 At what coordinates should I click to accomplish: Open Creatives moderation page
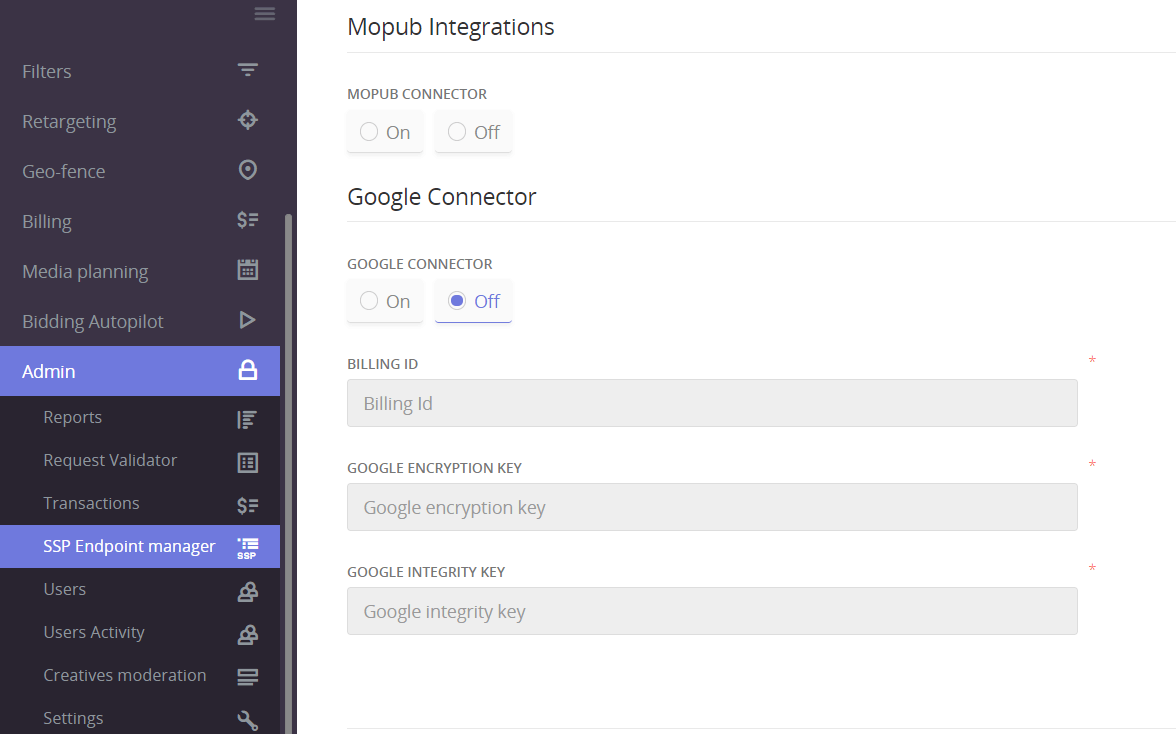[x=140, y=675]
